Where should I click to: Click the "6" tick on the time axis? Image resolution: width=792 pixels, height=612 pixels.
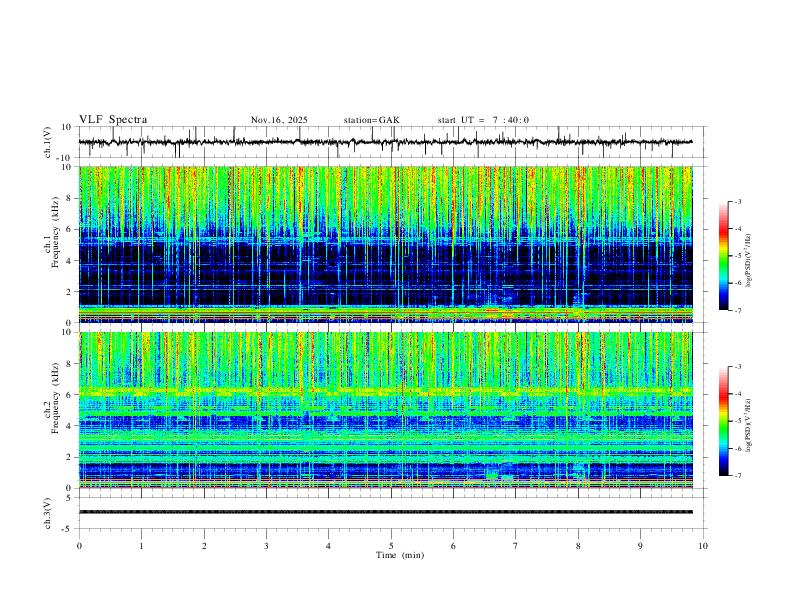(453, 546)
